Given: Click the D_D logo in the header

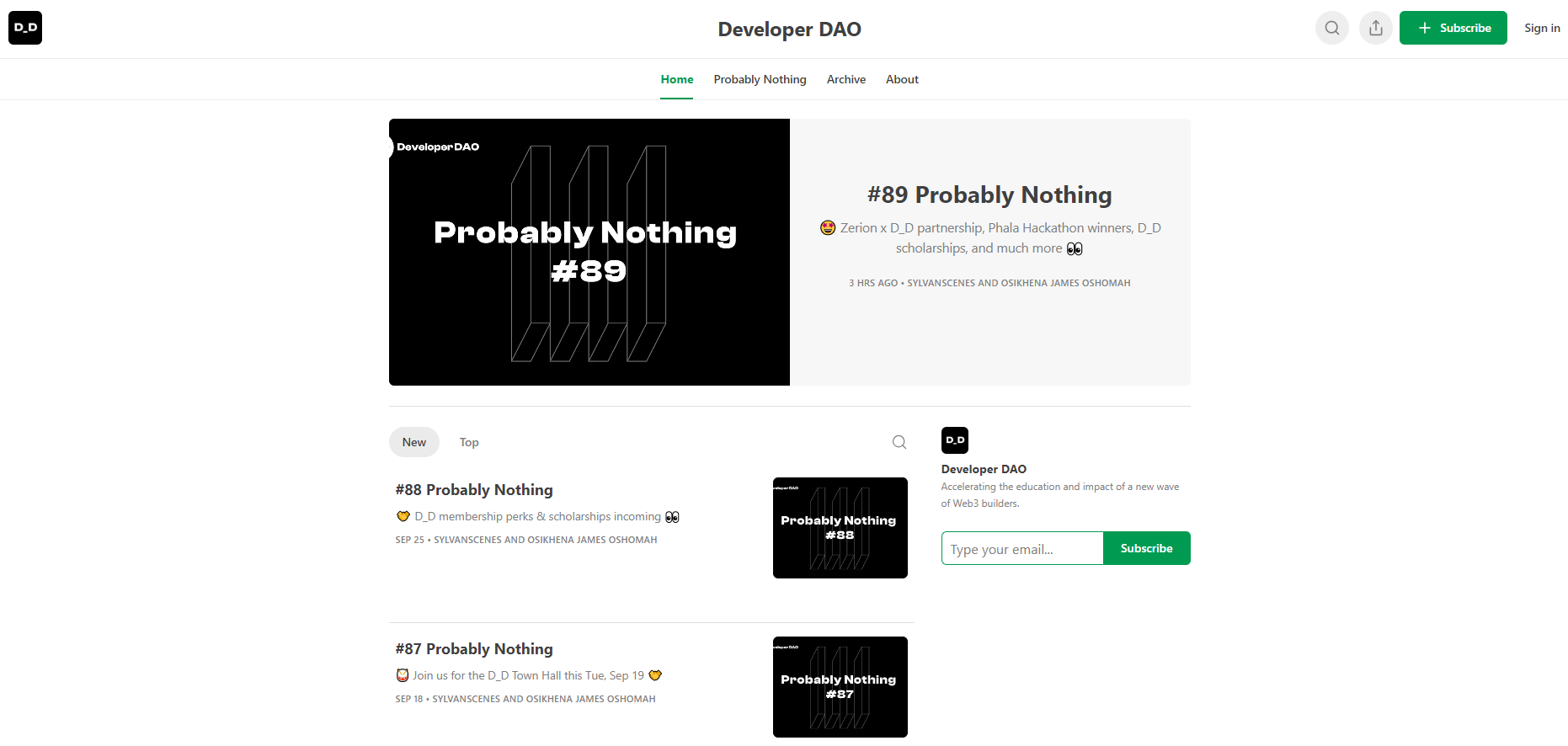Looking at the screenshot, I should (x=25, y=28).
